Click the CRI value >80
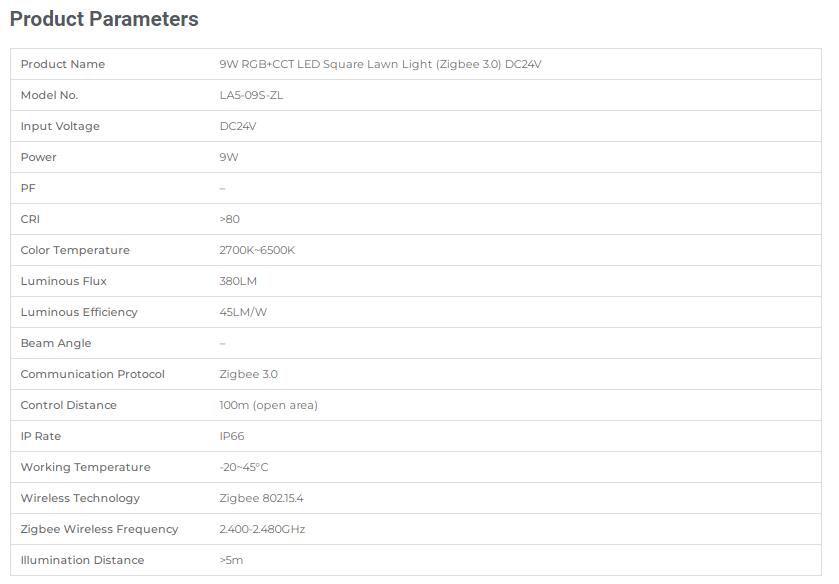The height and width of the screenshot is (584, 839). (230, 219)
